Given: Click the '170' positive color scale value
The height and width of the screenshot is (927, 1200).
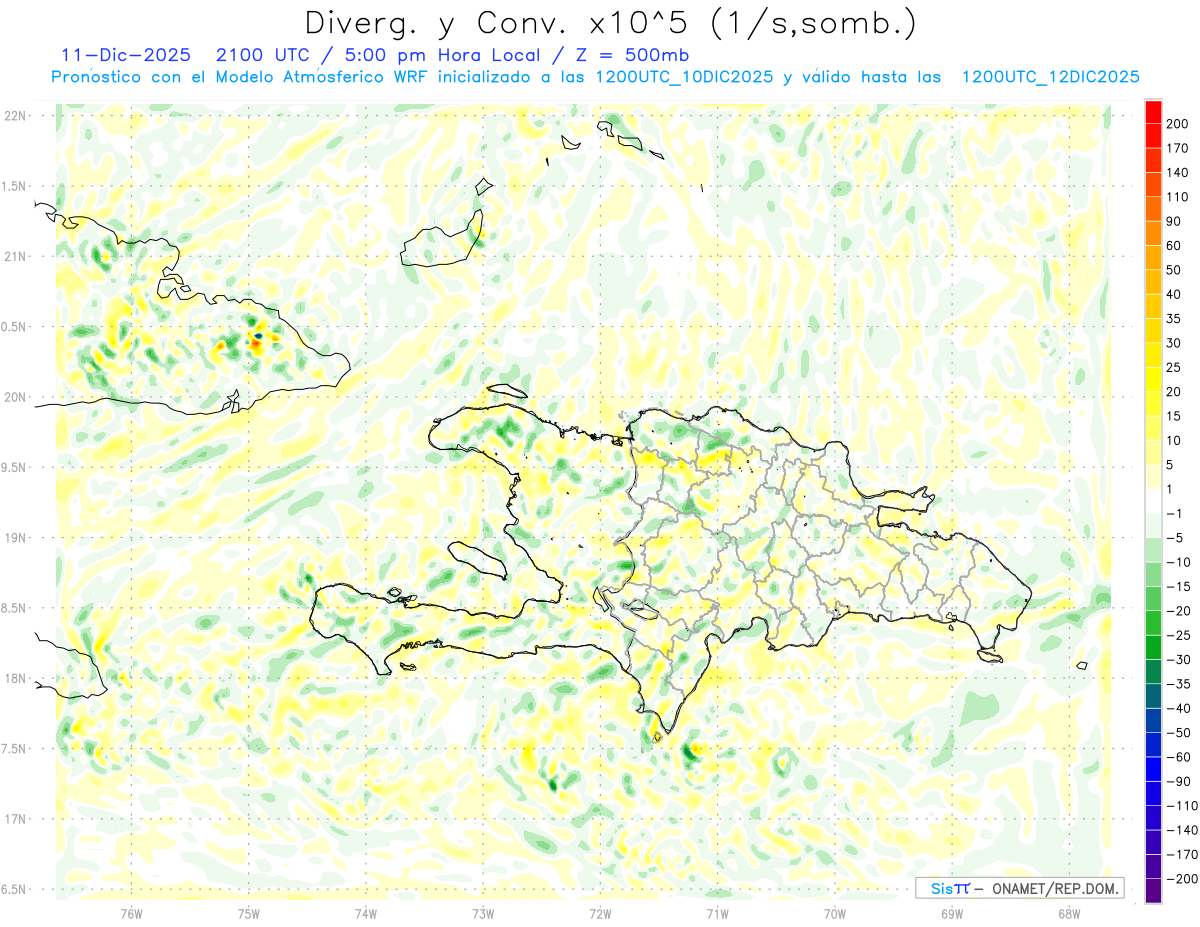Looking at the screenshot, I should (1177, 148).
